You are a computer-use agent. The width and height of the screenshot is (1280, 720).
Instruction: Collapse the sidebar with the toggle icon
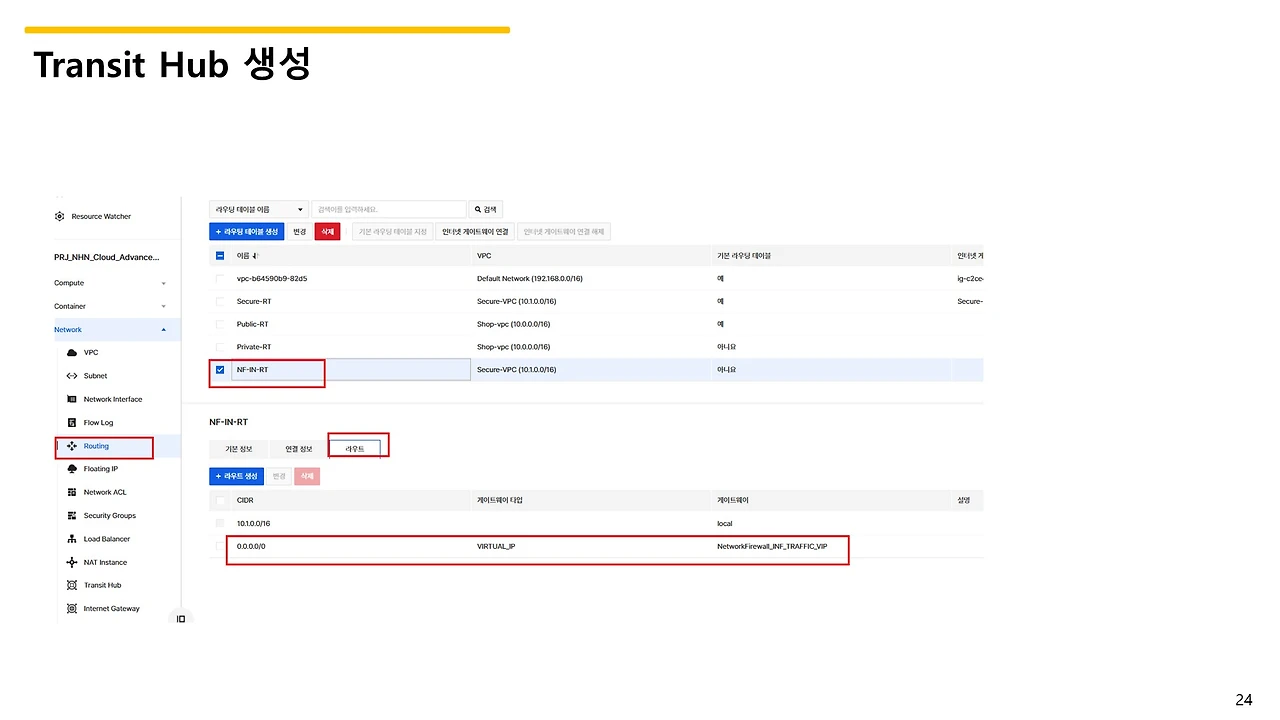coord(181,619)
